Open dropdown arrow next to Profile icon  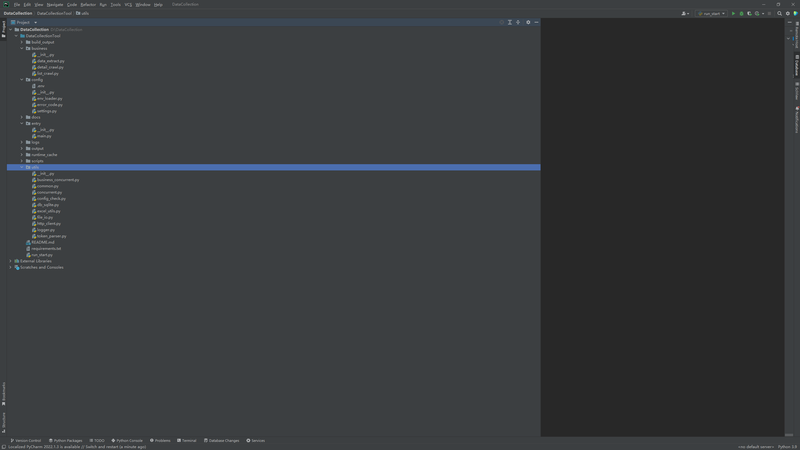coord(763,14)
